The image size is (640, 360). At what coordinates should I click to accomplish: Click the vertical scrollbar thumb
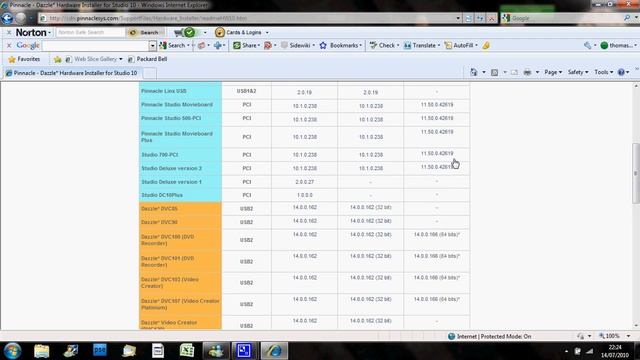[x=636, y=173]
